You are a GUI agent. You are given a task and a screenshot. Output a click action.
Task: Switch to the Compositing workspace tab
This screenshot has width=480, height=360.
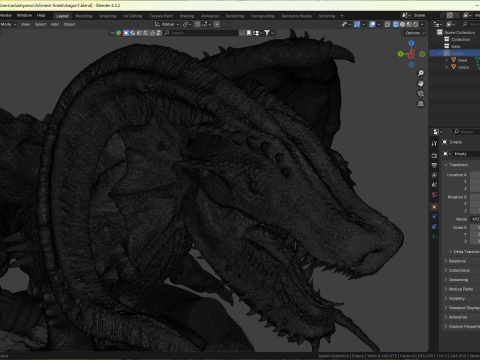pyautogui.click(x=262, y=16)
